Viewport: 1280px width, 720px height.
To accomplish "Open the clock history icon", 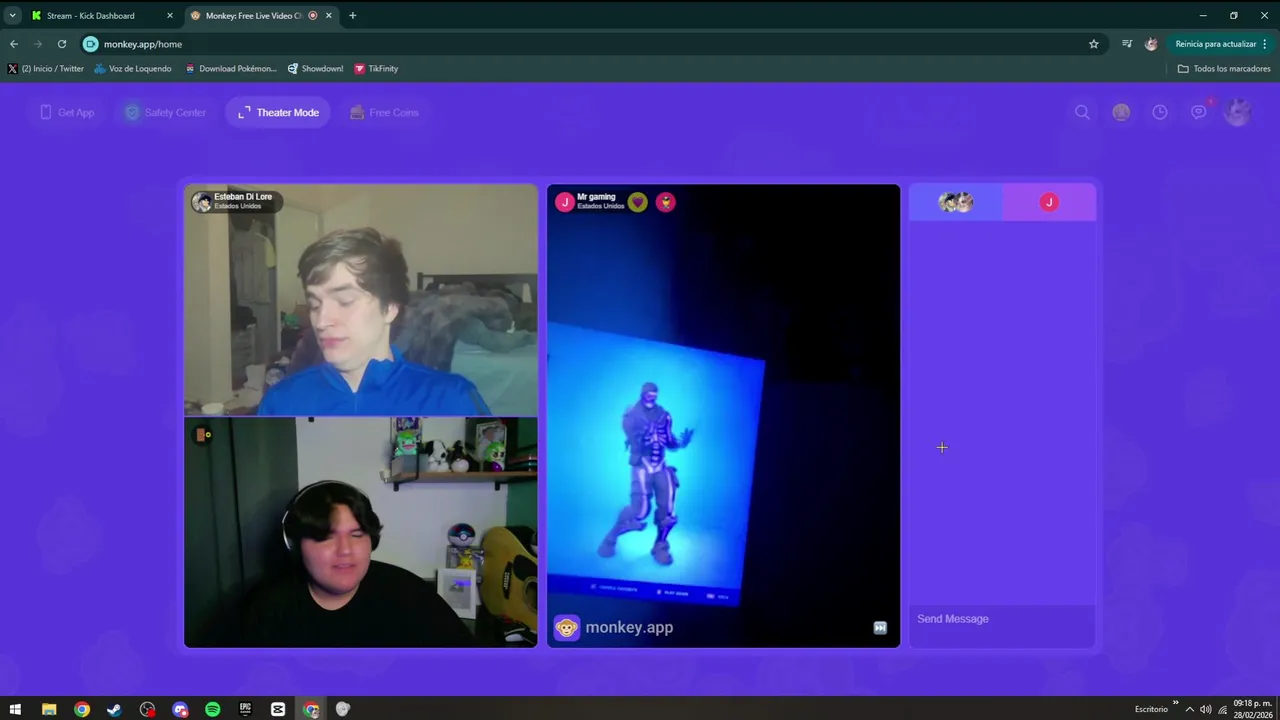I will [1160, 112].
